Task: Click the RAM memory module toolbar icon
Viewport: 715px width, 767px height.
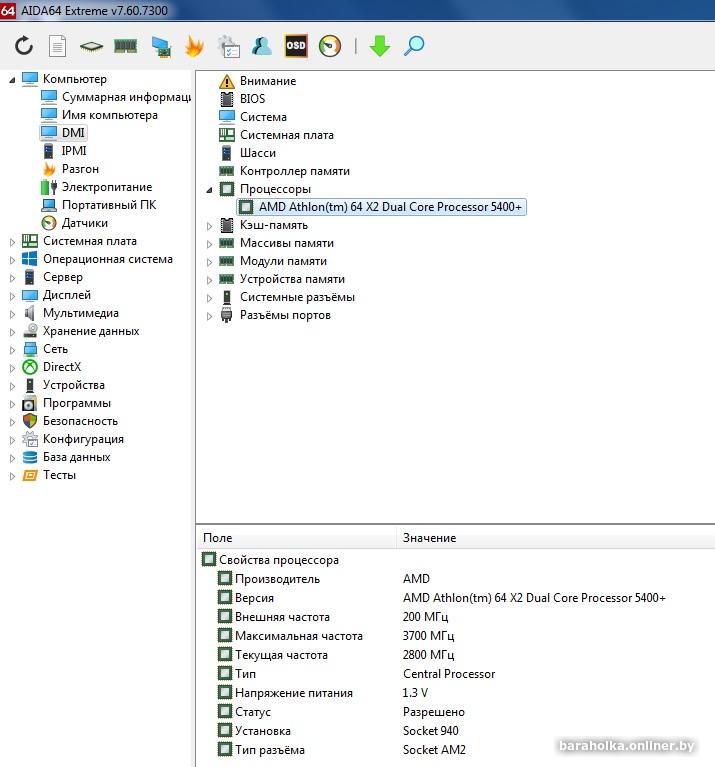Action: pyautogui.click(x=125, y=46)
